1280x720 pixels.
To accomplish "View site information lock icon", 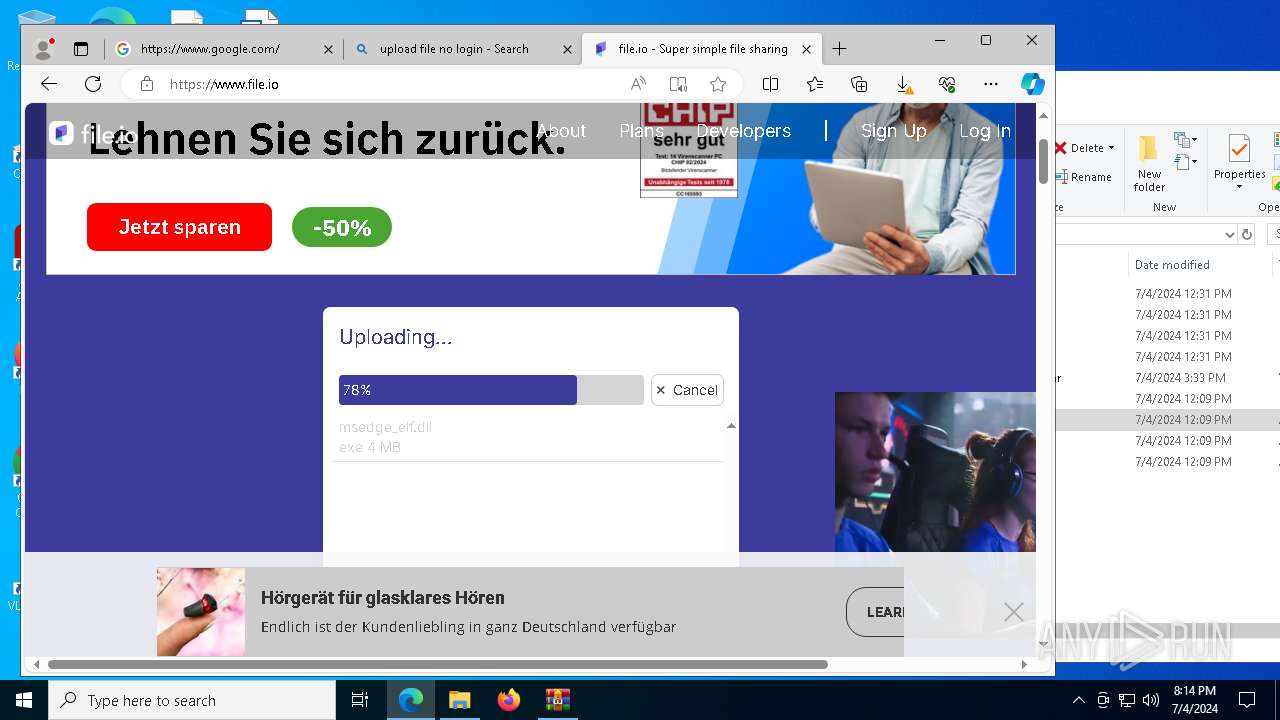I will [147, 84].
